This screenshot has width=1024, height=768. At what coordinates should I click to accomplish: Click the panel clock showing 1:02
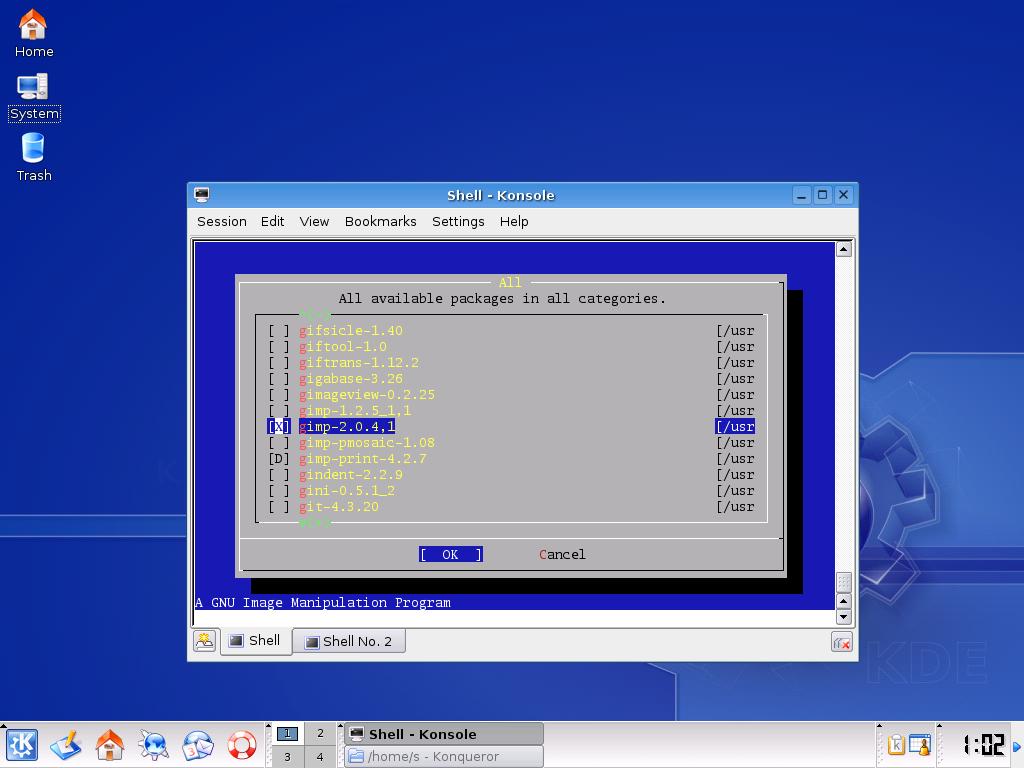click(984, 744)
